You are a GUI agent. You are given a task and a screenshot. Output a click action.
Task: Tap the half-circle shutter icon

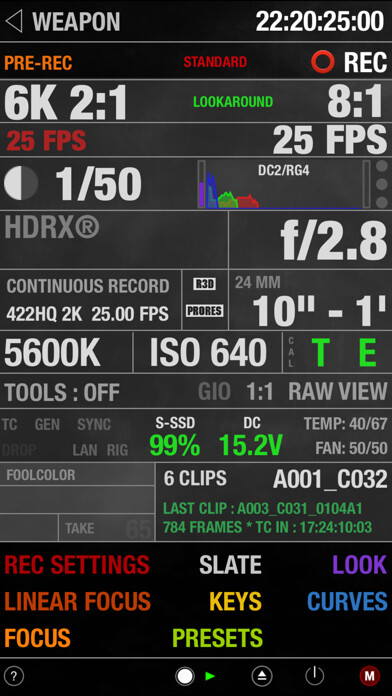pyautogui.click(x=21, y=183)
